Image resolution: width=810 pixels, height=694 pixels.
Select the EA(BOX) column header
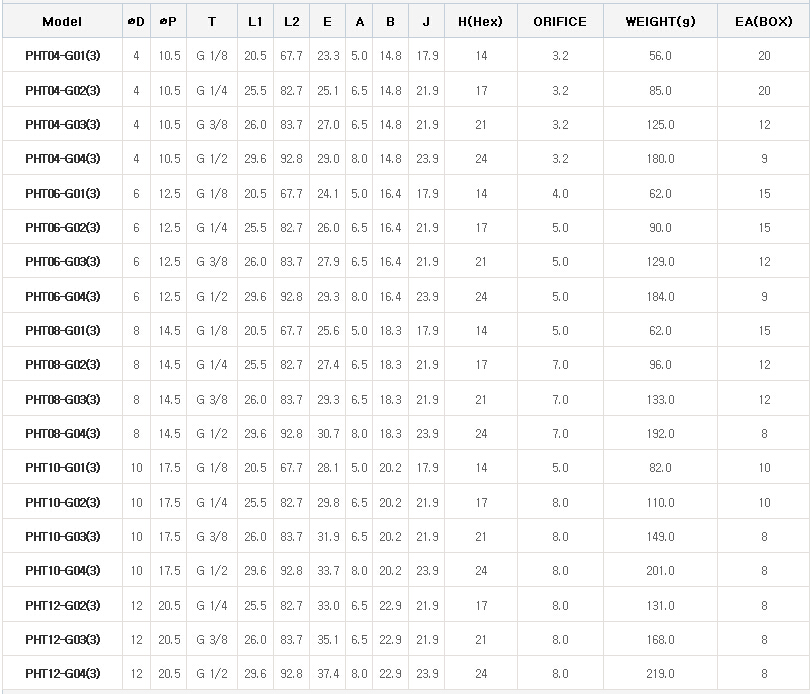(x=764, y=21)
